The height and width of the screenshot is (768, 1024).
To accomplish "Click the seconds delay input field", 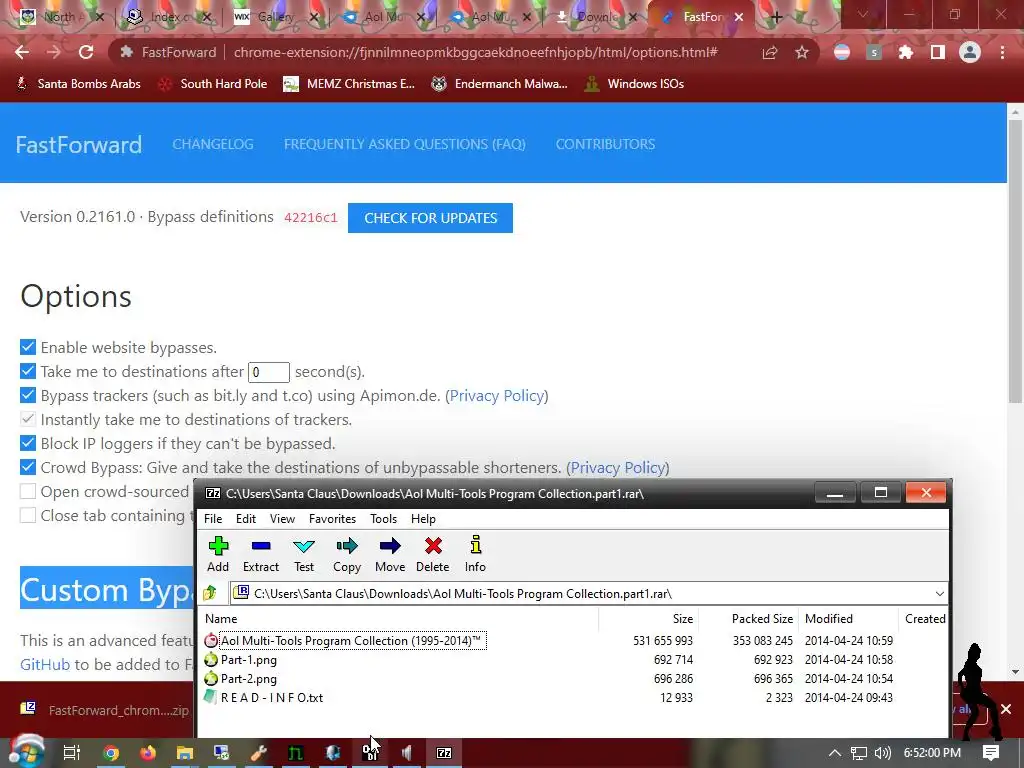I will click(x=268, y=372).
